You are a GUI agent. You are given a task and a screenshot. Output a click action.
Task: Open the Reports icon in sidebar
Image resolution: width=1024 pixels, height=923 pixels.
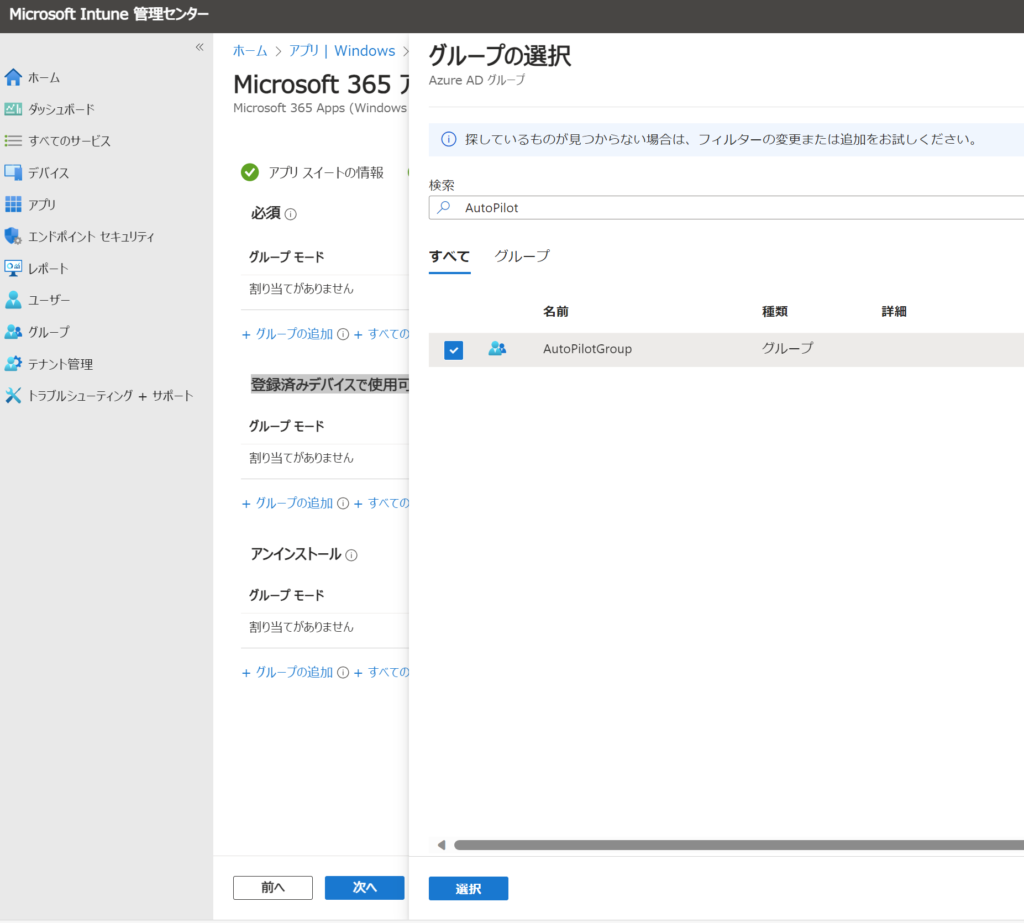tap(13, 268)
